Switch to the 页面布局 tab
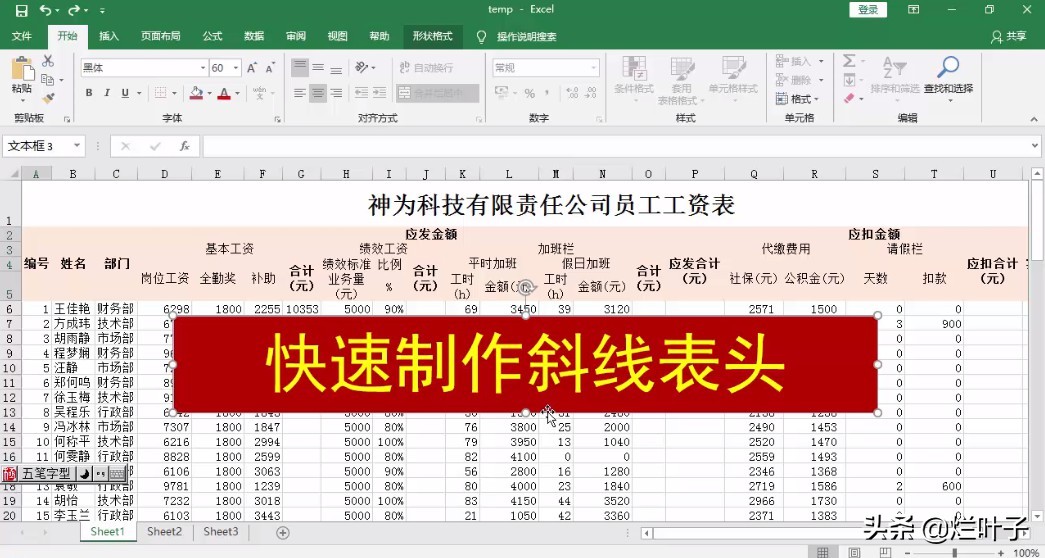Image resolution: width=1045 pixels, height=558 pixels. 160,36
